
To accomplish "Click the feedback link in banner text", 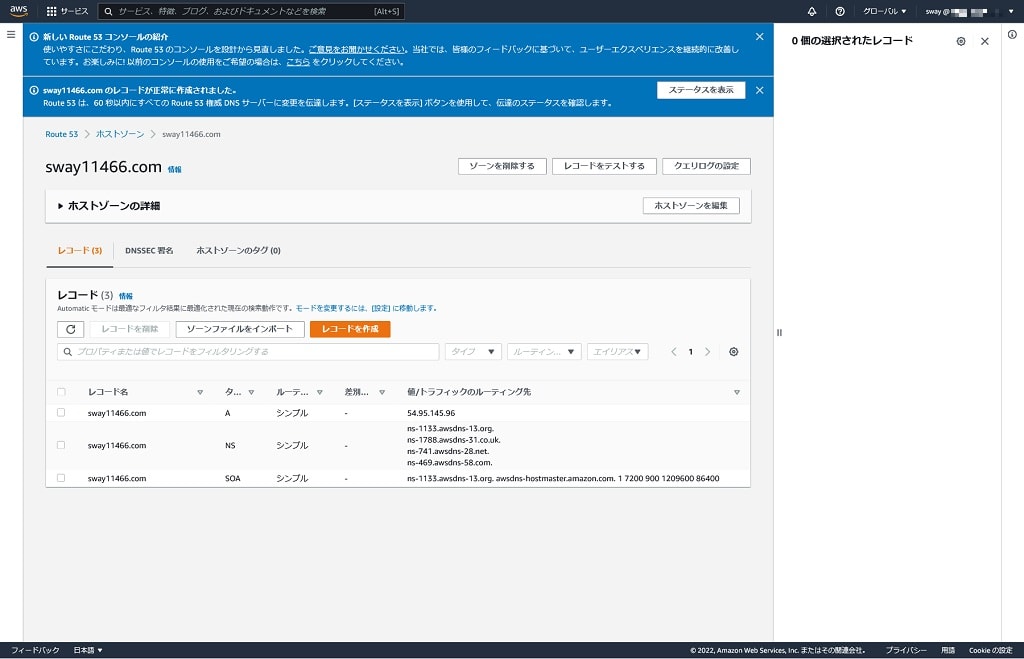I will click(357, 50).
